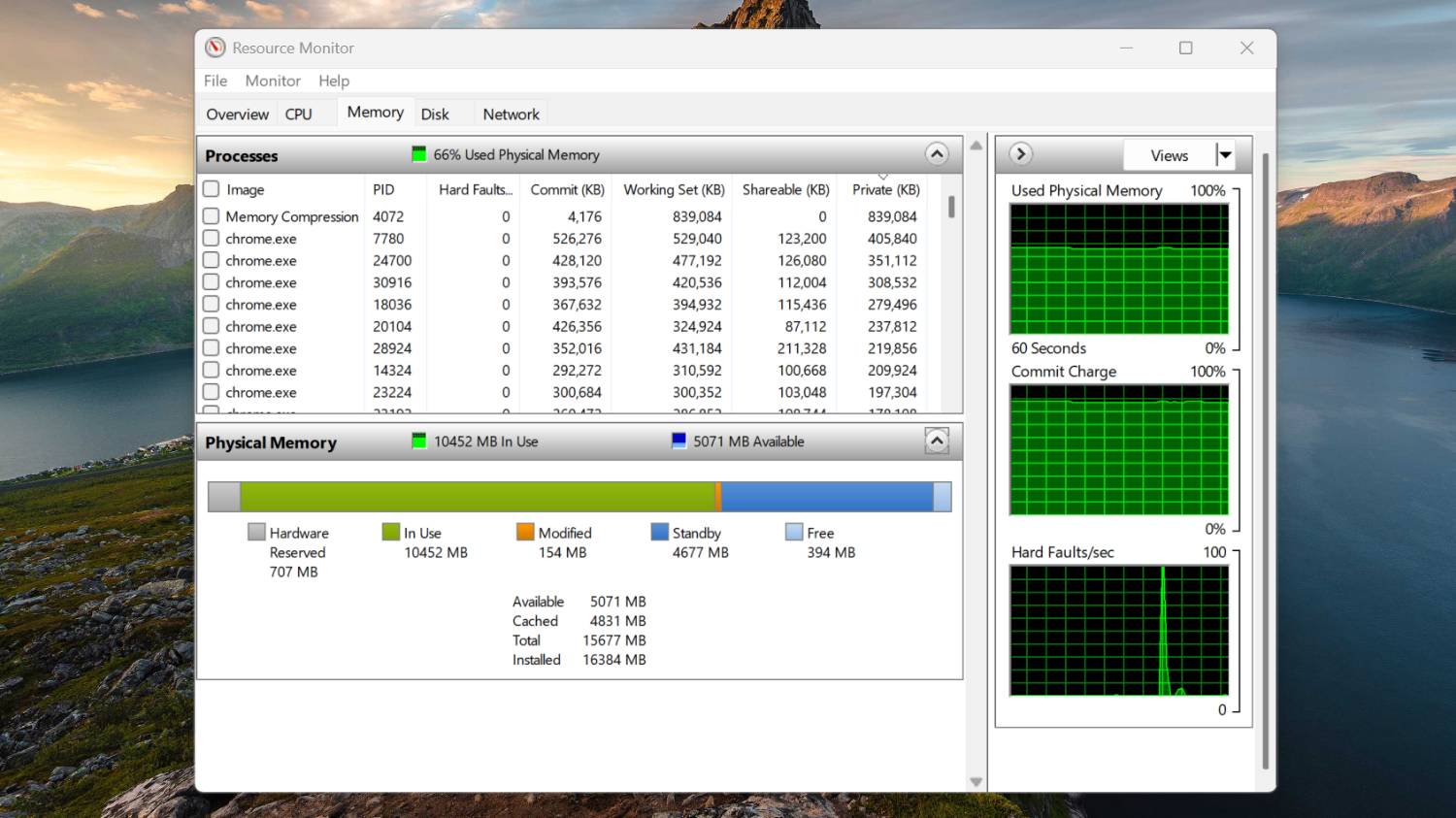Click the orange Modified legend swatch
1456x818 pixels.
pos(525,532)
